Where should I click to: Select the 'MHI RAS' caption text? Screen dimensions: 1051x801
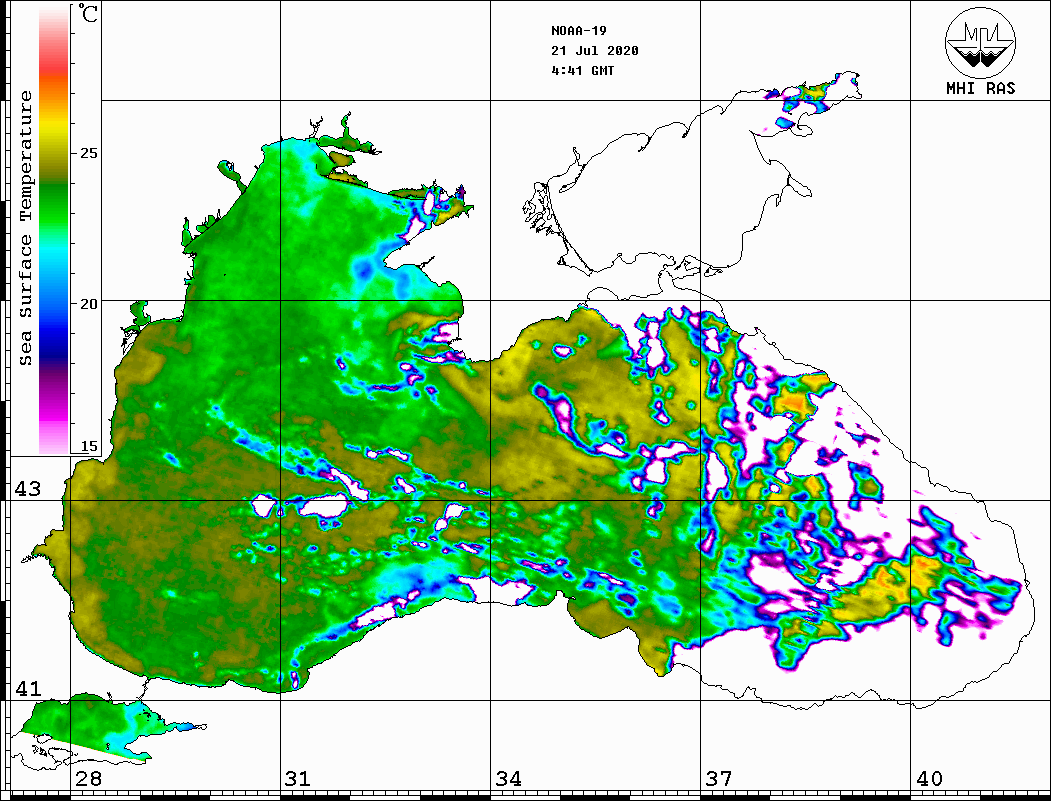pyautogui.click(x=980, y=88)
